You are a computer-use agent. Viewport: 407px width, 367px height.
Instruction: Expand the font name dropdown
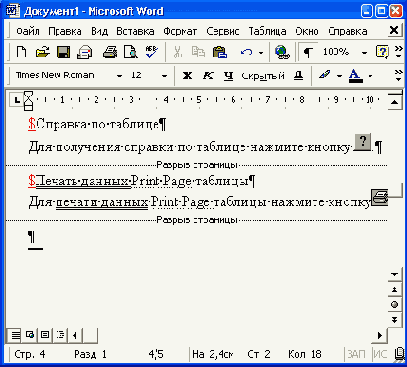[119, 76]
